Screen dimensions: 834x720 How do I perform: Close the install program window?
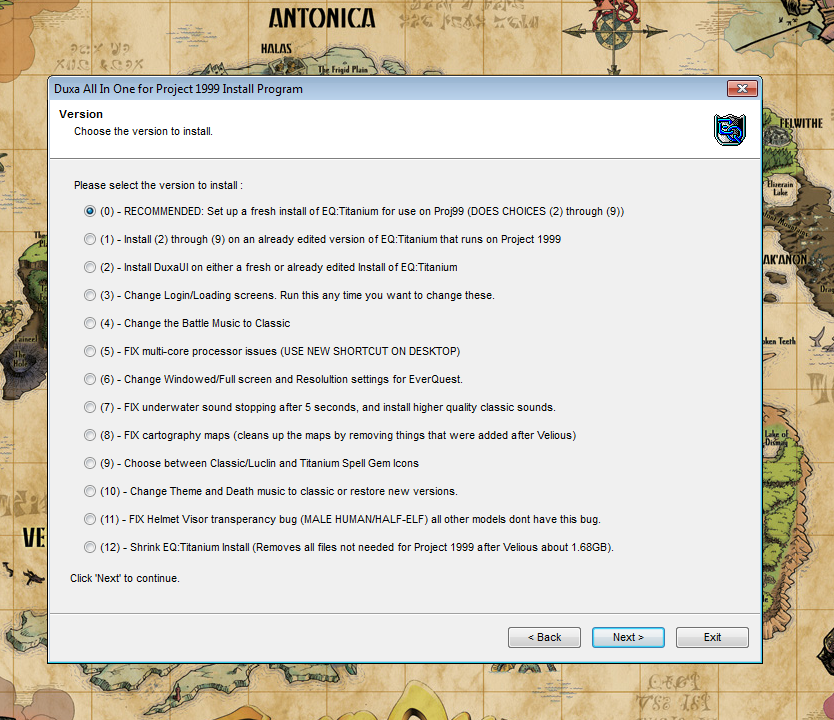tap(742, 88)
